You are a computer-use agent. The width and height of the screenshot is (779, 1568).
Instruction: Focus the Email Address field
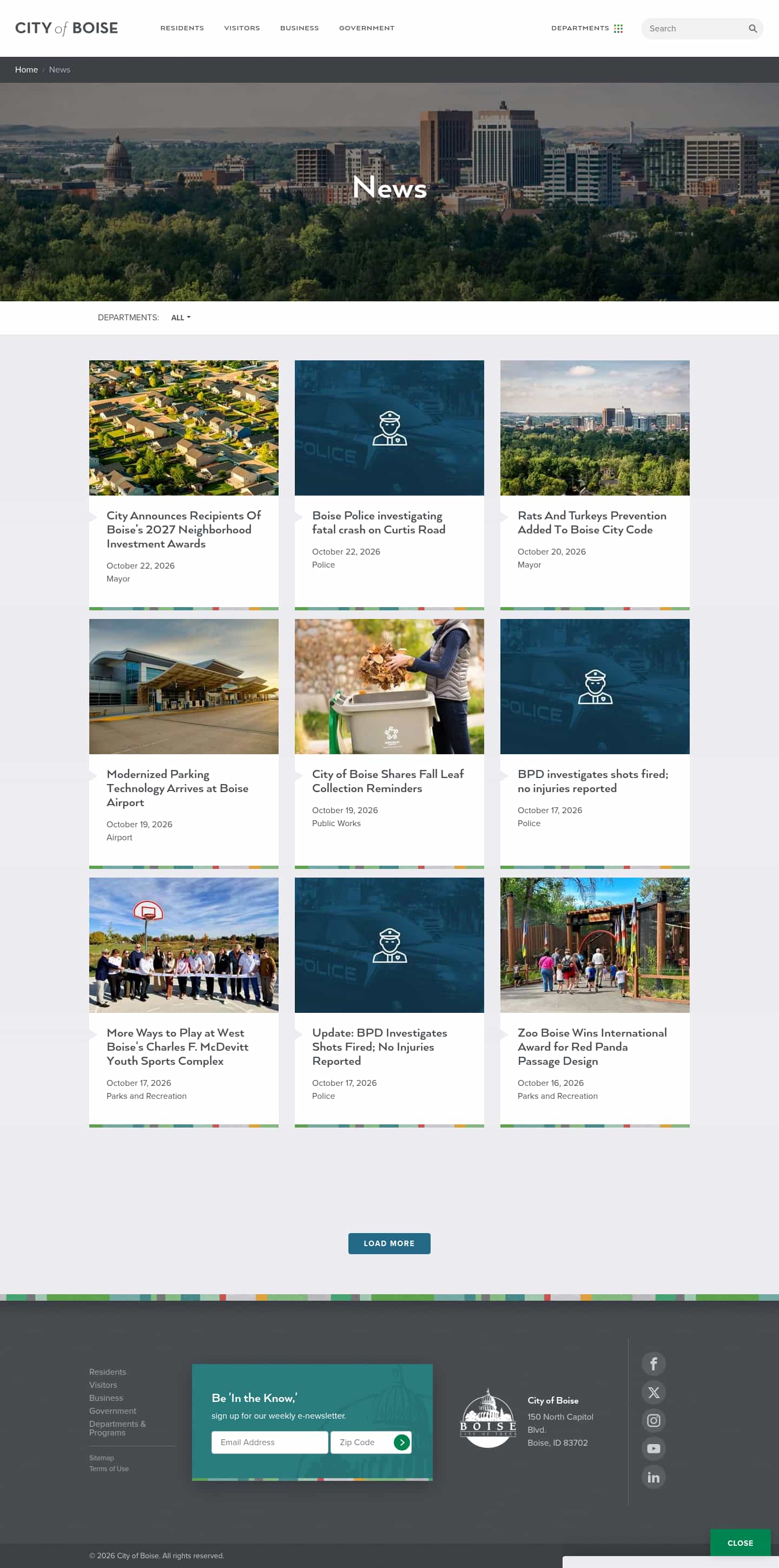click(269, 1442)
